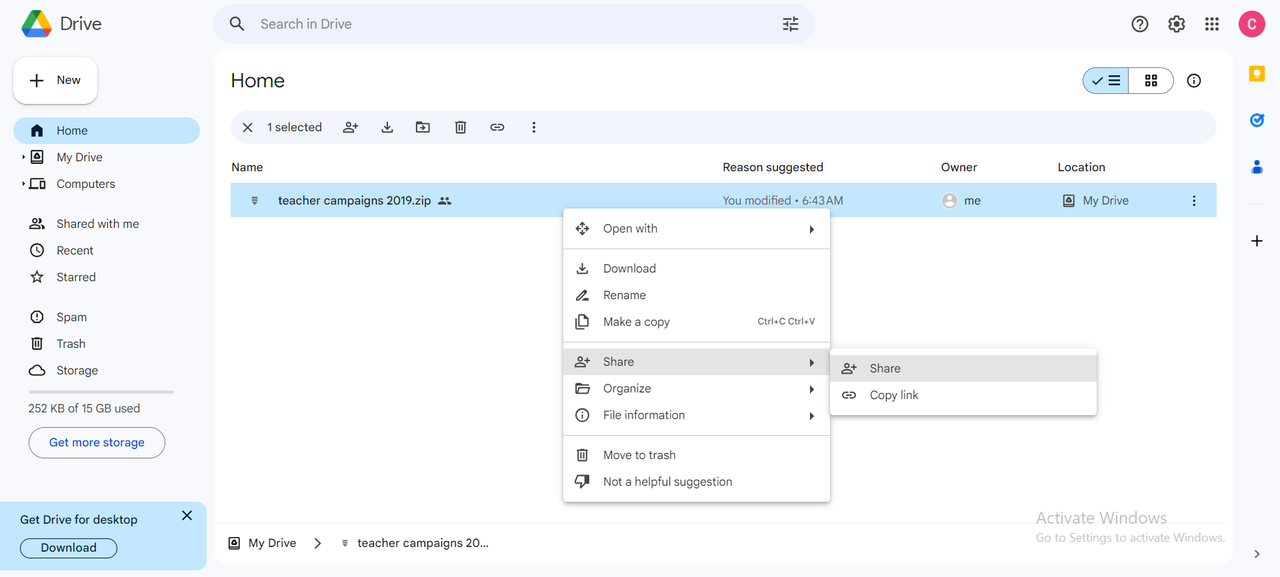Click Get more storage button
1280x577 pixels.
[x=97, y=443]
